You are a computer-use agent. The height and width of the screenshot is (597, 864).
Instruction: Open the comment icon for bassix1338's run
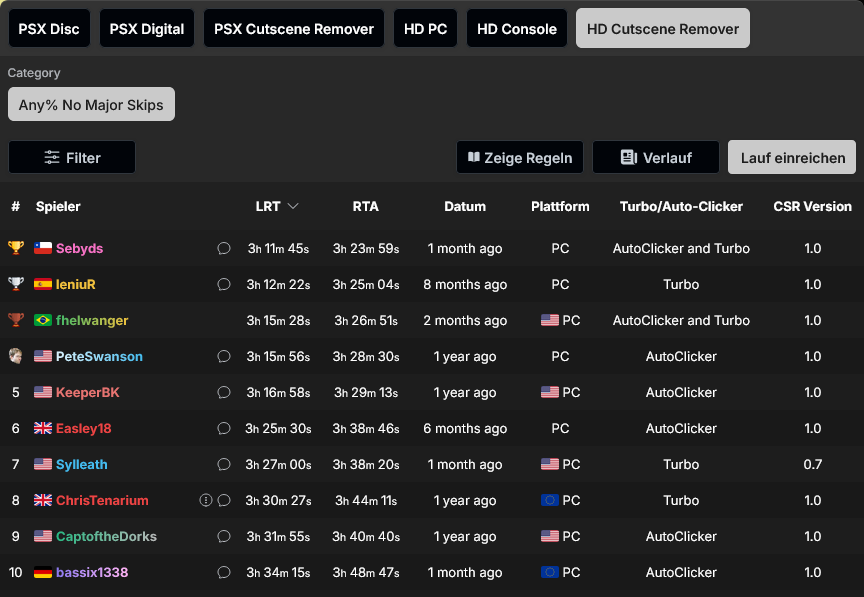pos(224,572)
